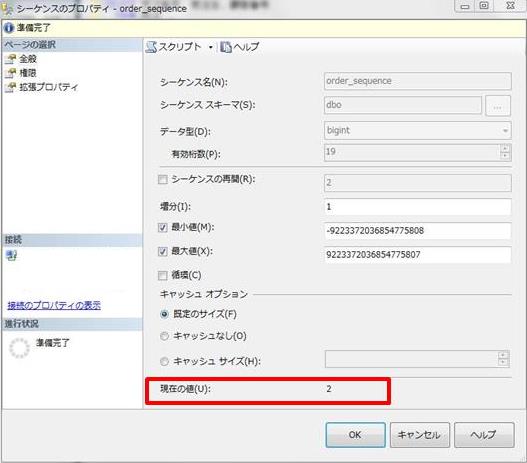Open the スクリプト dropdown arrow
Screen dimensions: 527x463
click(211, 47)
